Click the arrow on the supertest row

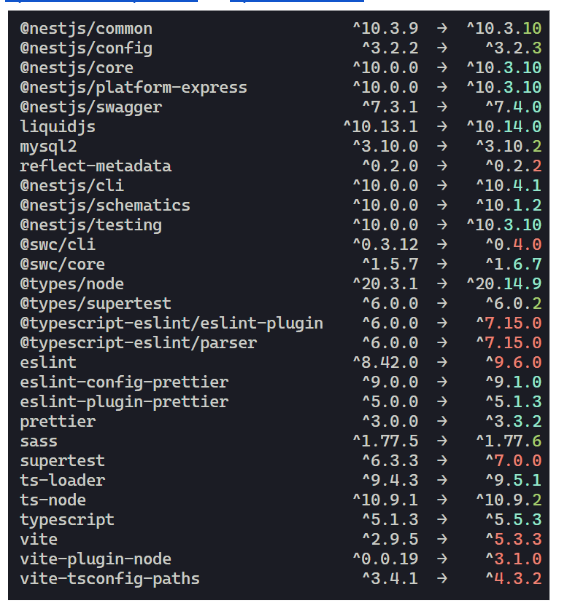442,461
